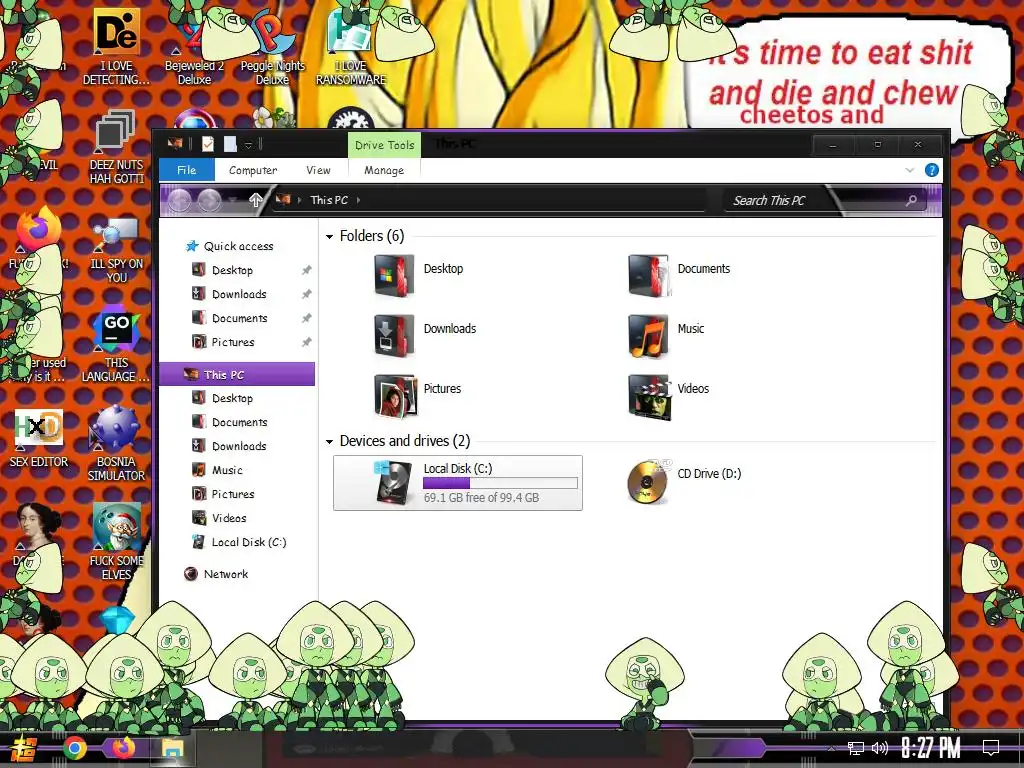The image size is (1024, 768).
Task: Open the Downloads folder icon under Folders
Action: pyautogui.click(x=394, y=336)
